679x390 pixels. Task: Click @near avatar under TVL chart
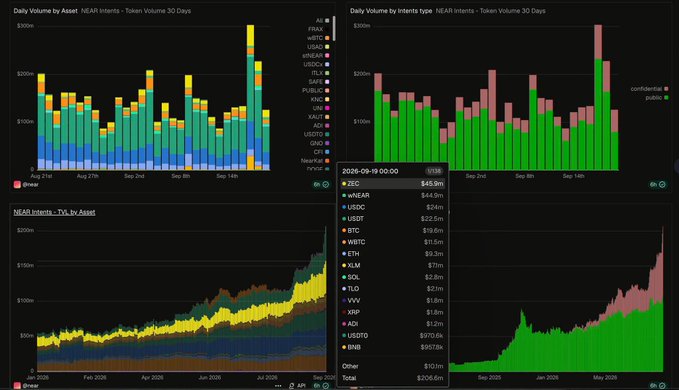17,385
